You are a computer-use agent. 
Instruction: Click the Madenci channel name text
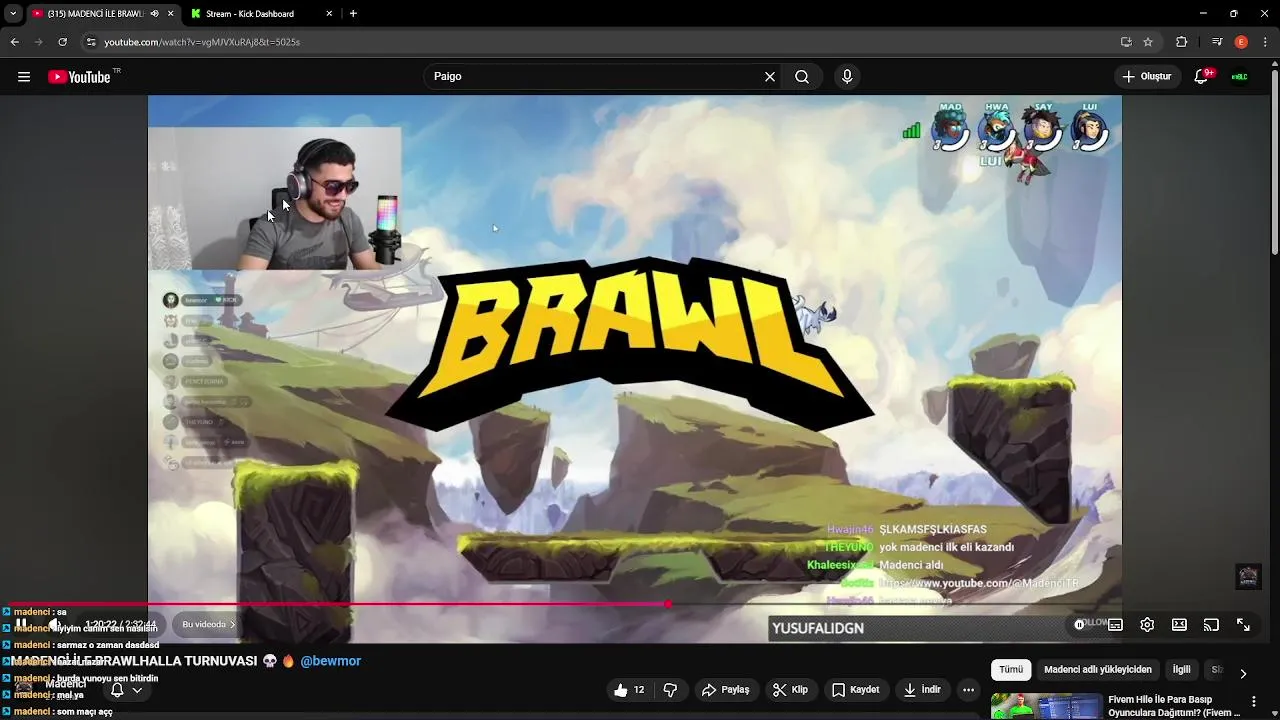(66, 683)
